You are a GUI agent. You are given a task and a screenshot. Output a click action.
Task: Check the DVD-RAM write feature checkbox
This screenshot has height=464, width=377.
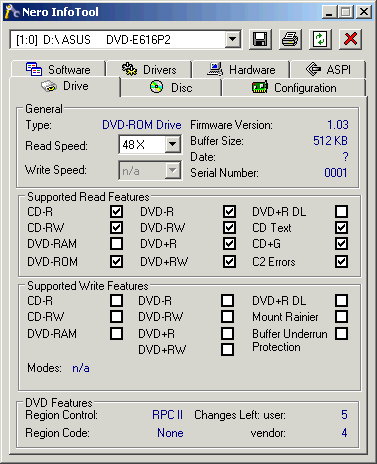click(116, 334)
